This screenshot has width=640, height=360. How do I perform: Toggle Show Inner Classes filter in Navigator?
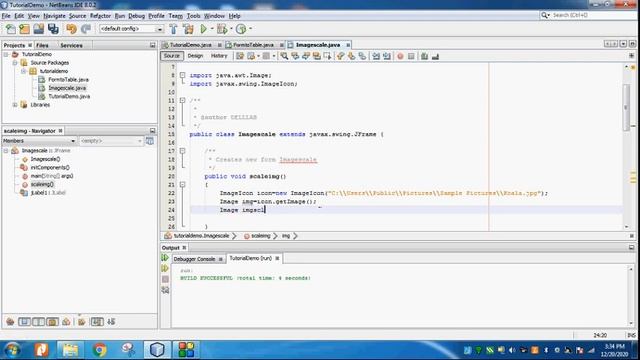tap(66, 322)
